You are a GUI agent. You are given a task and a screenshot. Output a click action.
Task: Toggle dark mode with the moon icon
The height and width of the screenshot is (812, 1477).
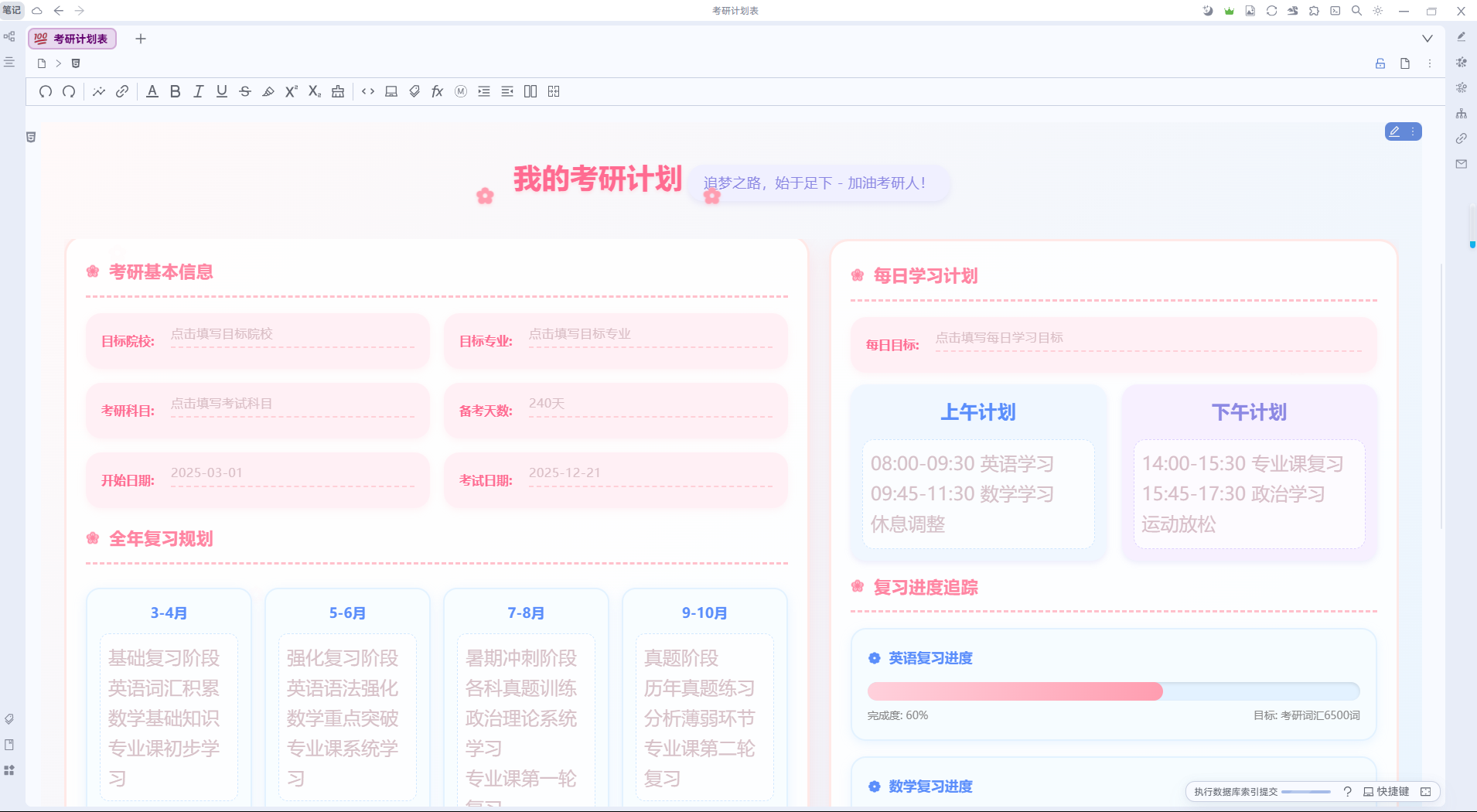tap(1208, 11)
